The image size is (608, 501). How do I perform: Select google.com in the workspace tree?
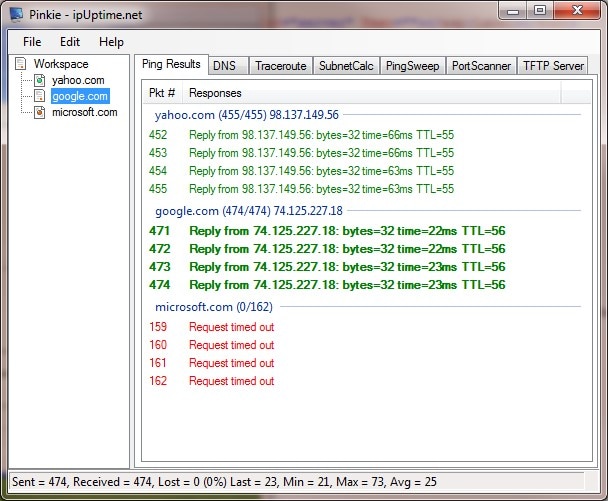click(80, 96)
